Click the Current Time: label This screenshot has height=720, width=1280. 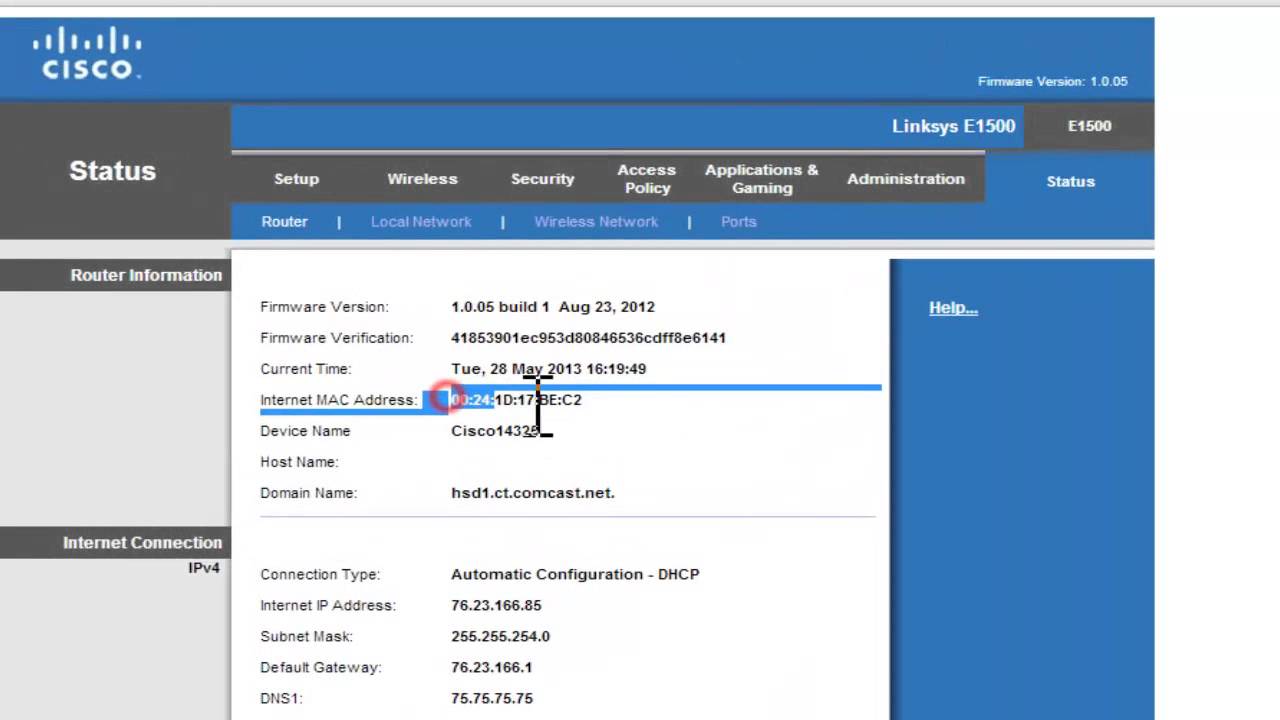click(x=305, y=369)
